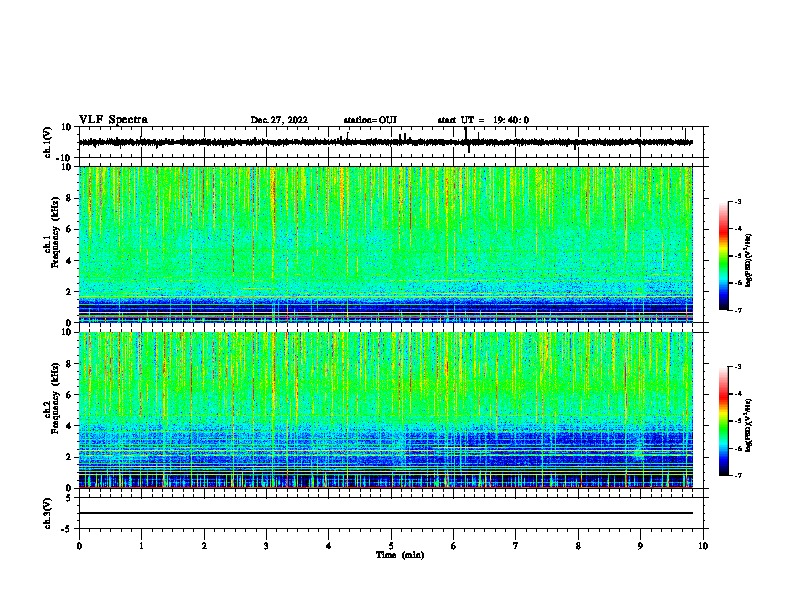Click the "2" kHz tick on ch.2 spectrogram
The width and height of the screenshot is (792, 612).
pos(69,457)
